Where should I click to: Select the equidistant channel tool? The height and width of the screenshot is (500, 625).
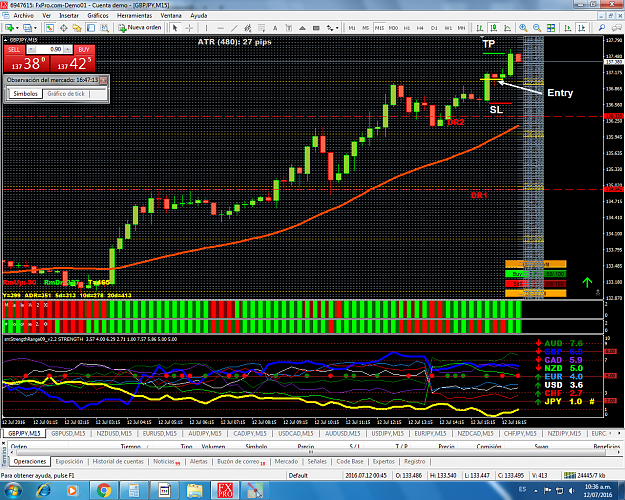pyautogui.click(x=248, y=28)
